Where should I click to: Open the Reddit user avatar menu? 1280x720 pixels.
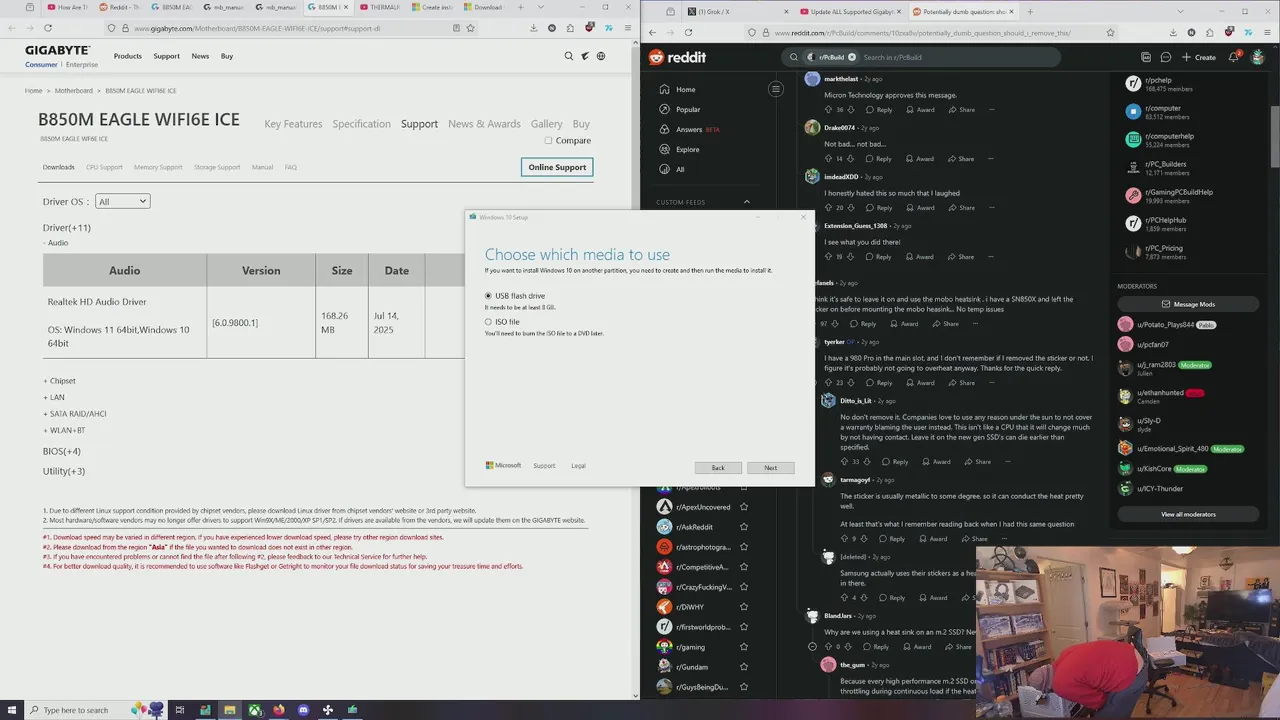[x=1259, y=57]
